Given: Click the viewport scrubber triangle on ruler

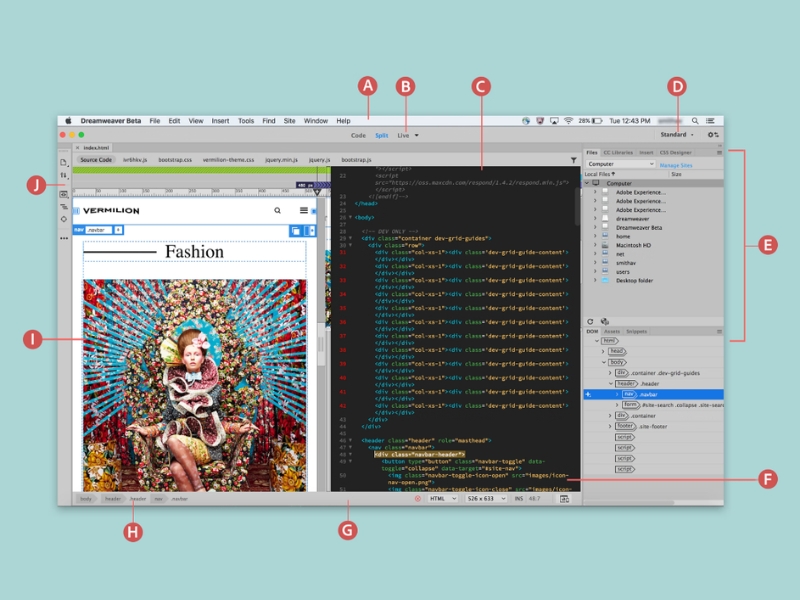Looking at the screenshot, I should (x=317, y=192).
